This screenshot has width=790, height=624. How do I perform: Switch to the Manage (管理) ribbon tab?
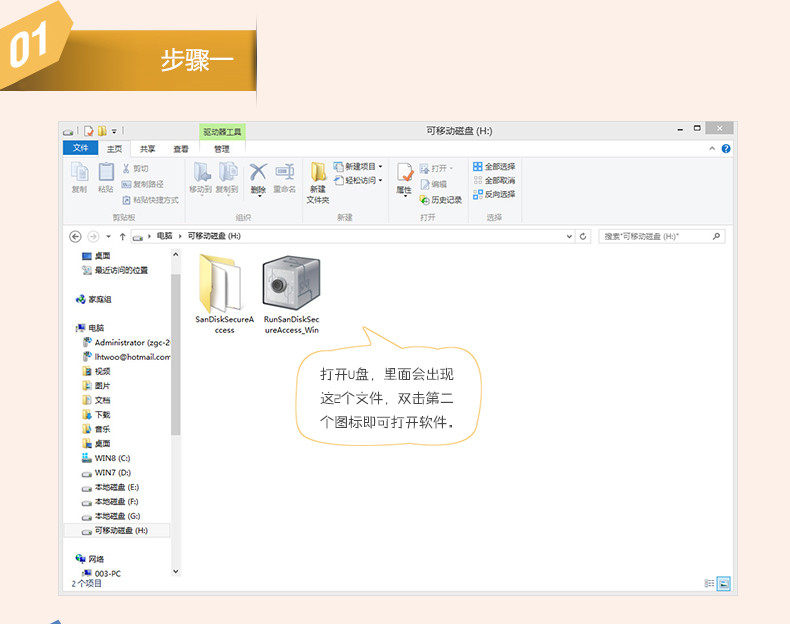pos(222,149)
